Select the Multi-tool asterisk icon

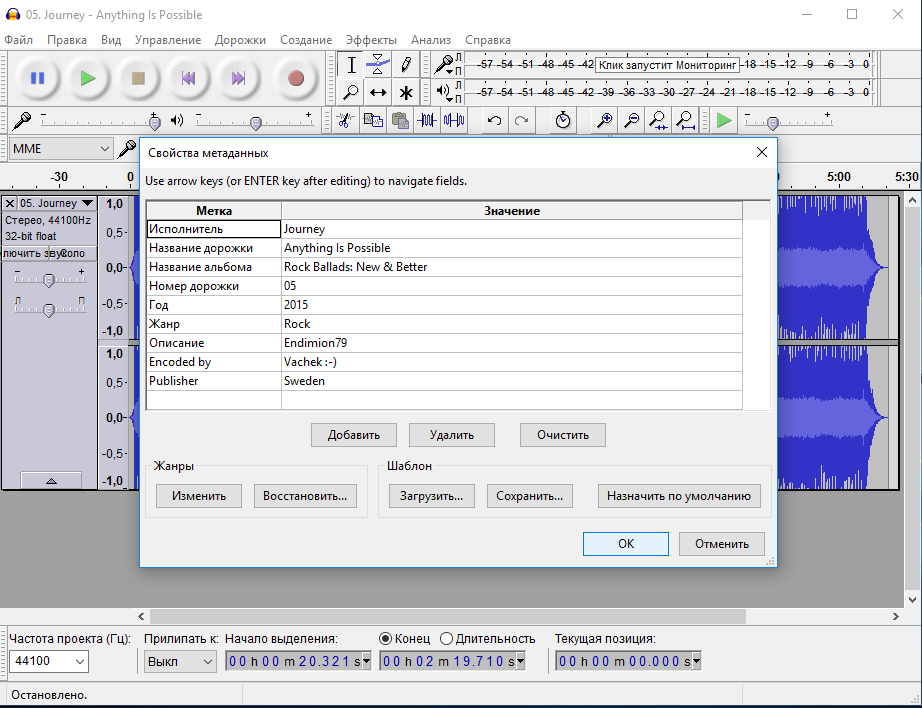click(405, 93)
